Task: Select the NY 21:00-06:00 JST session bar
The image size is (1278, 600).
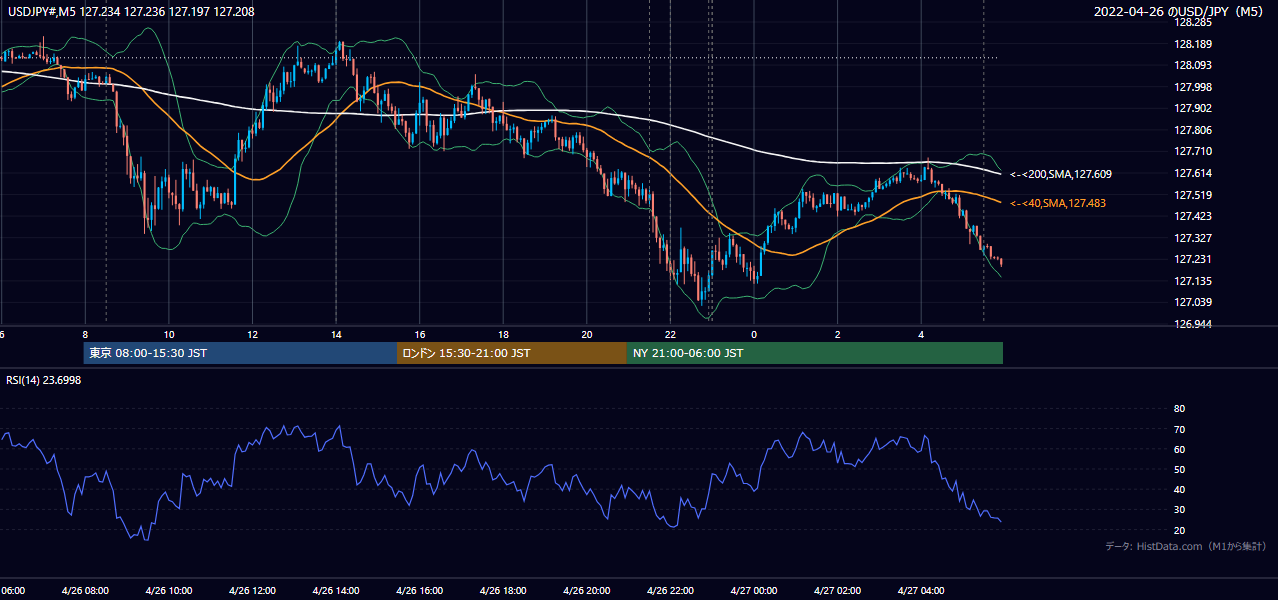Action: point(815,353)
